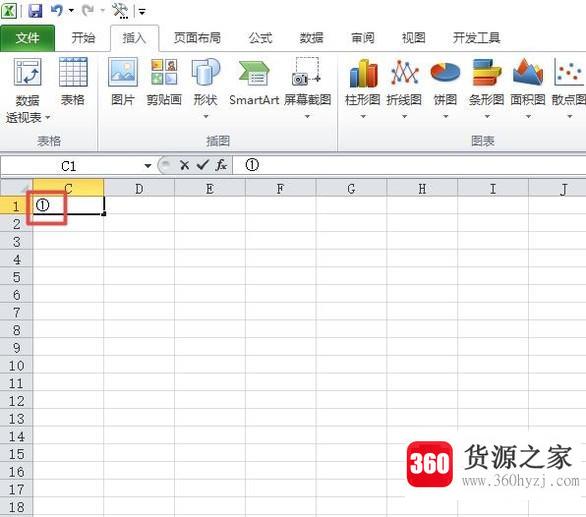Insert a Line chart (折线图)
This screenshot has height=517, width=586.
pos(404,88)
